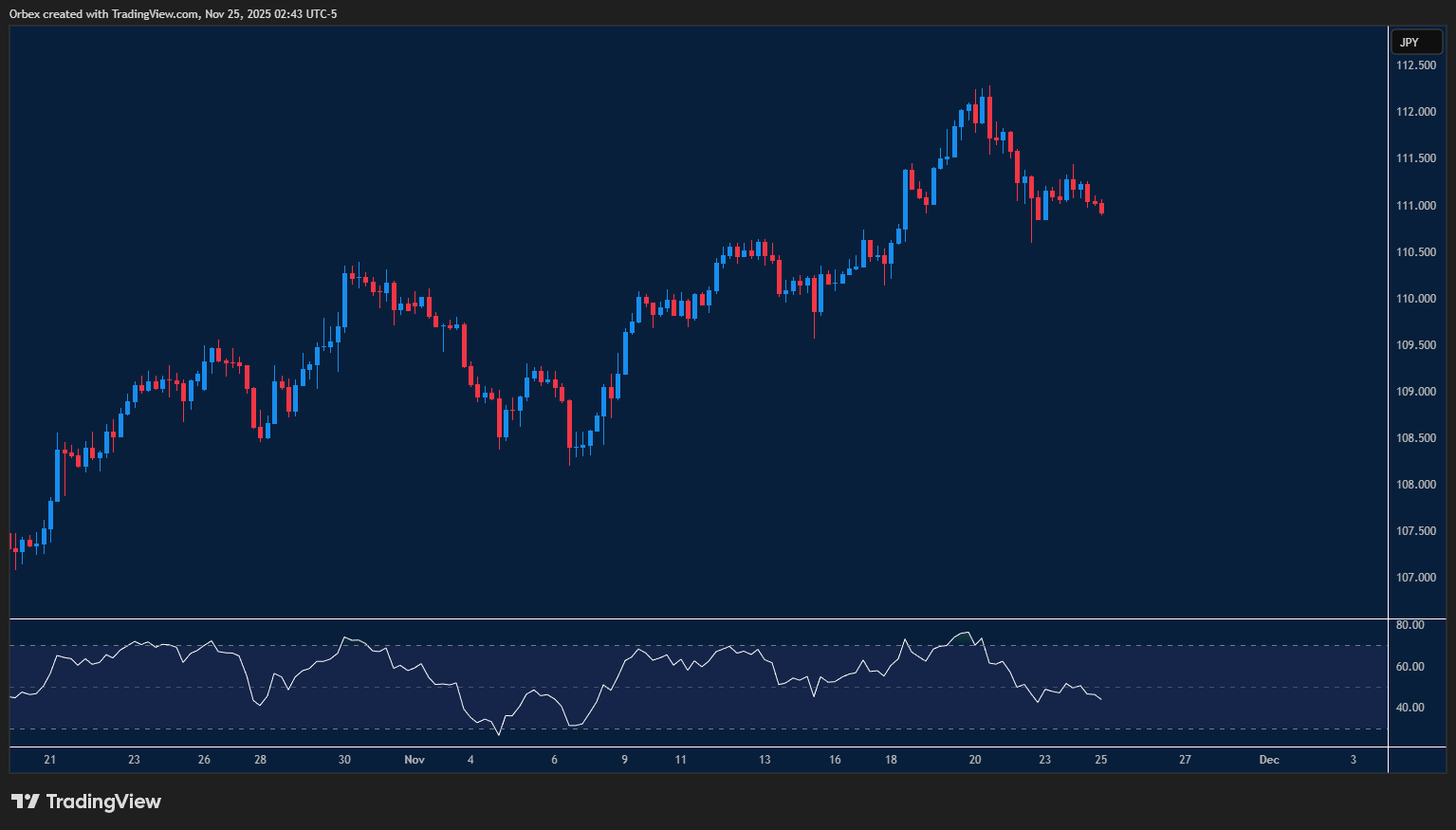
Task: Click date 25 on the time axis
Action: (x=1100, y=760)
